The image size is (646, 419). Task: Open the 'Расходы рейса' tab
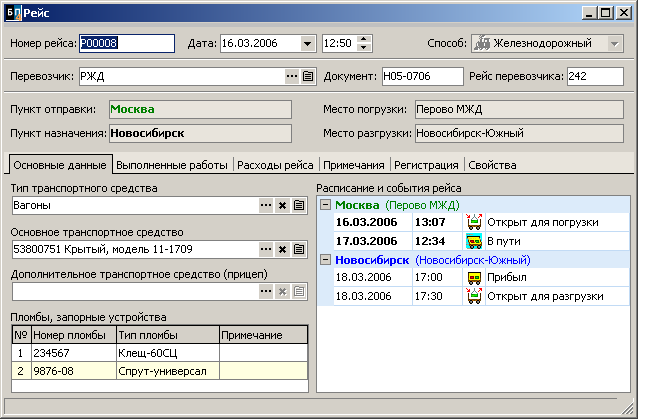coord(275,165)
